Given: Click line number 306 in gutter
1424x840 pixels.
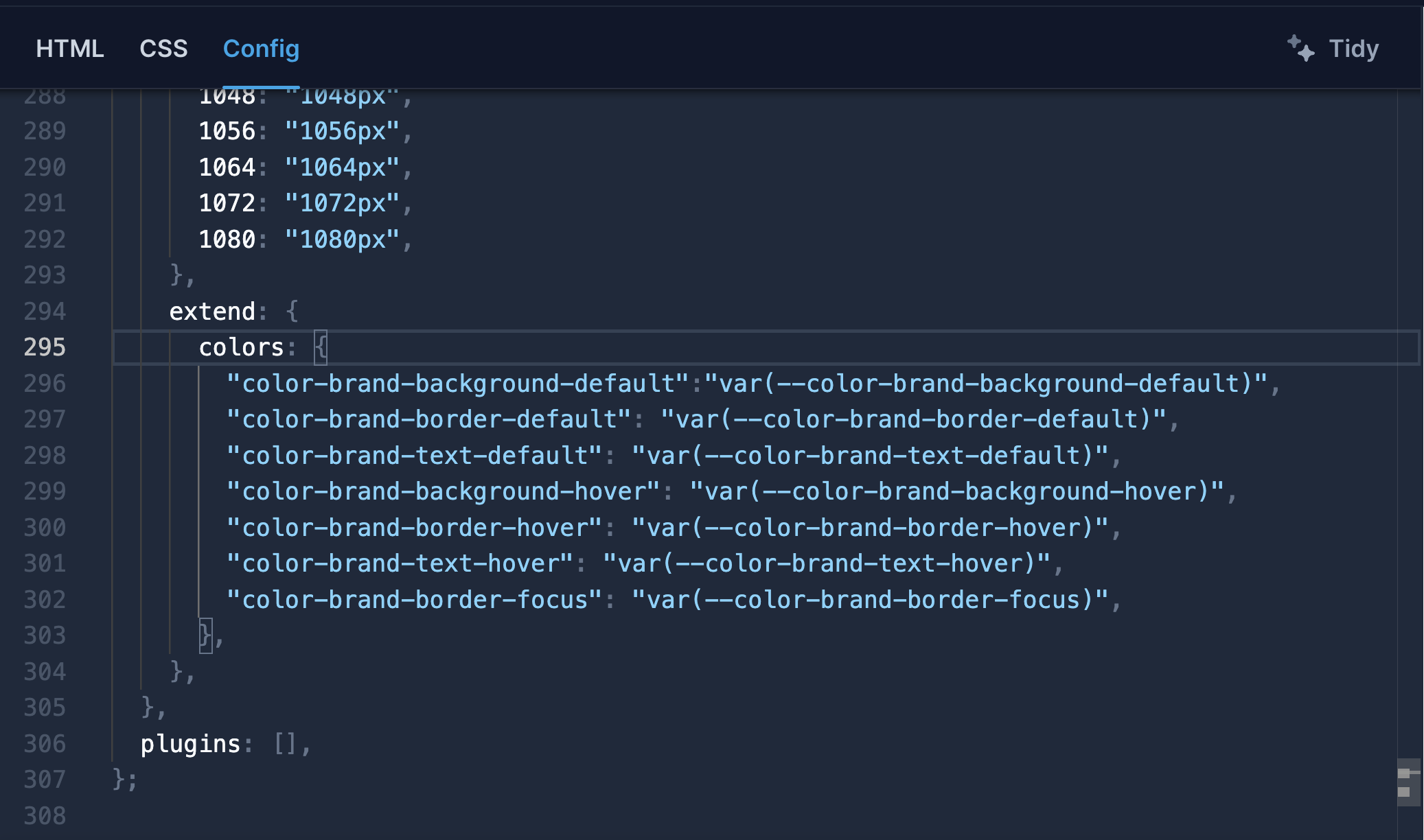Looking at the screenshot, I should pyautogui.click(x=45, y=744).
